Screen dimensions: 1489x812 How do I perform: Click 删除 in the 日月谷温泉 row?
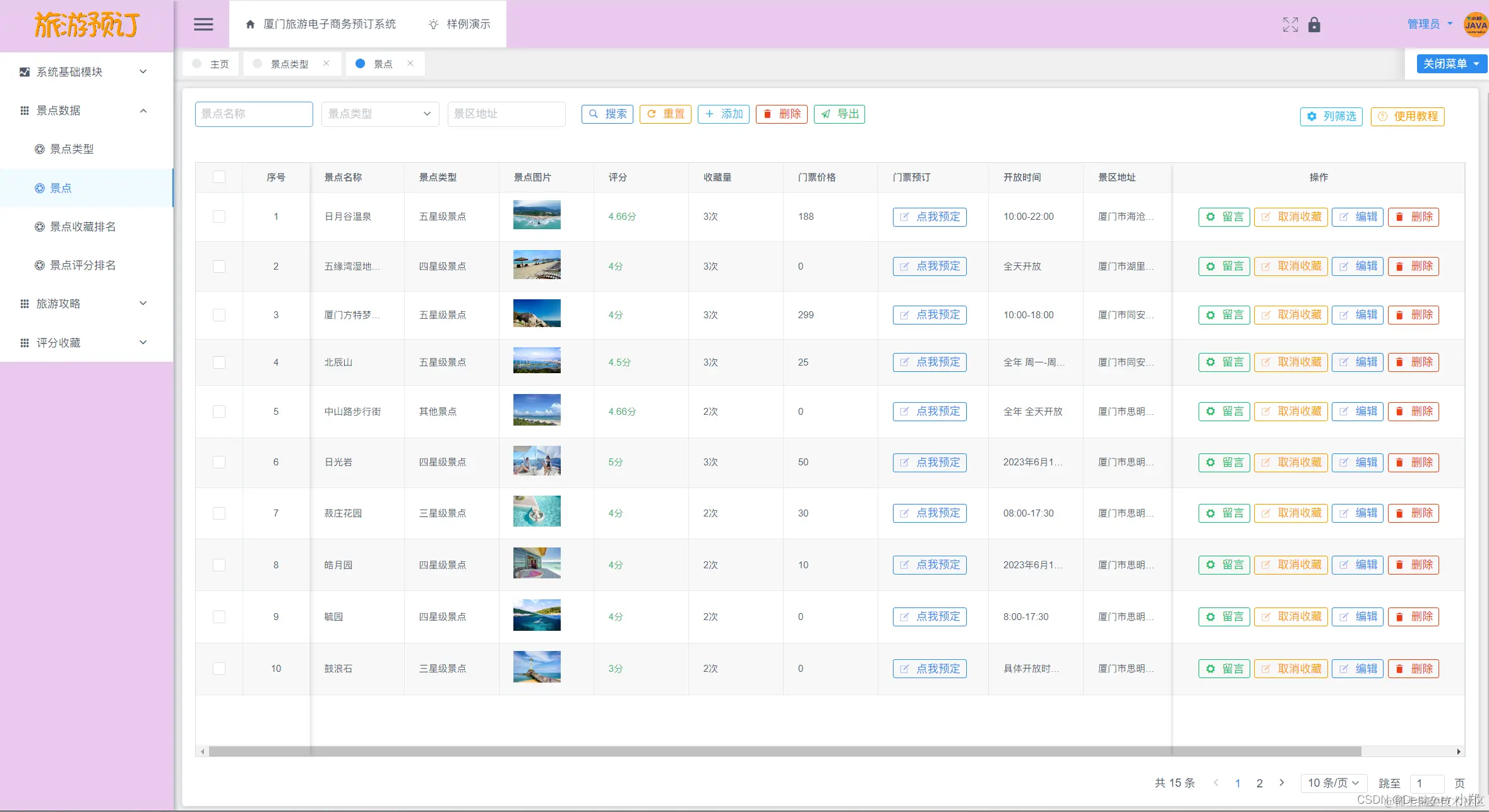click(1413, 217)
